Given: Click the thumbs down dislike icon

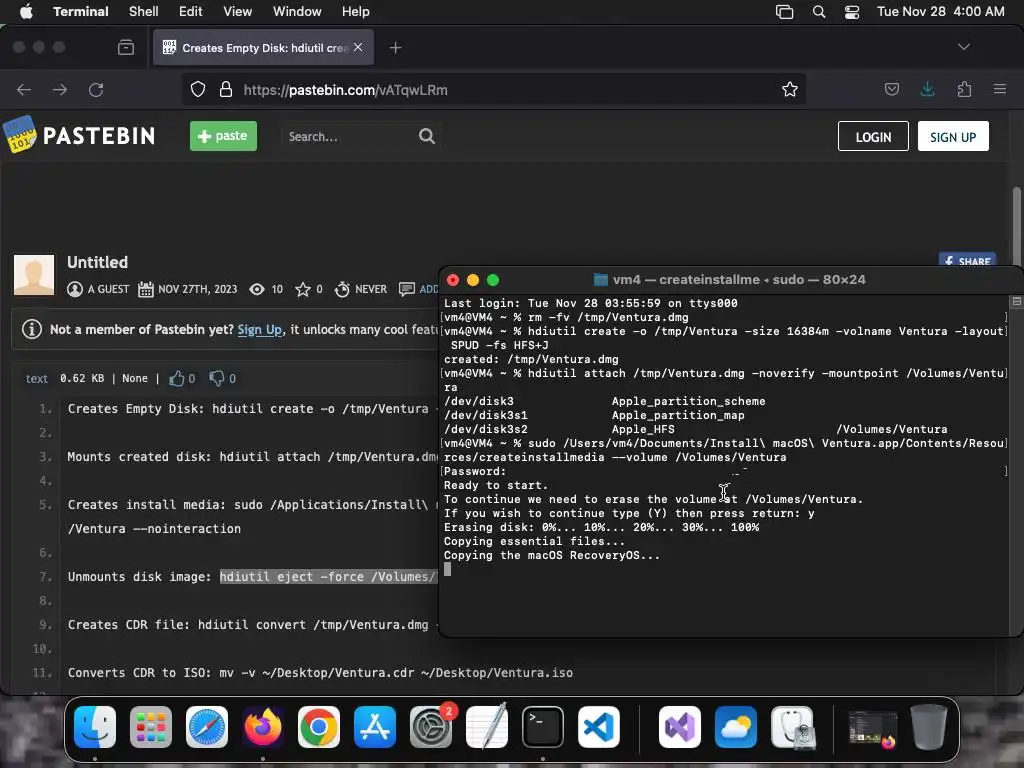Looking at the screenshot, I should [x=217, y=378].
